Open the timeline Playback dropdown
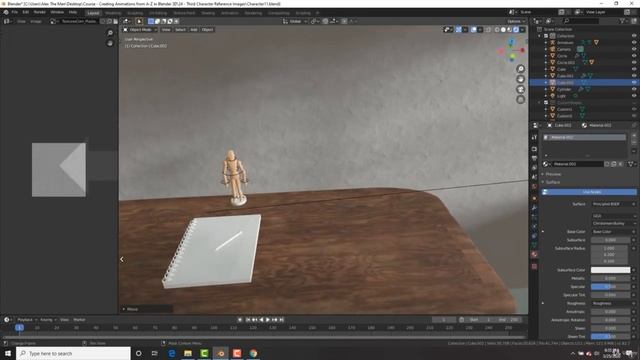Screen dimensions: 640x360 pyautogui.click(x=27, y=320)
